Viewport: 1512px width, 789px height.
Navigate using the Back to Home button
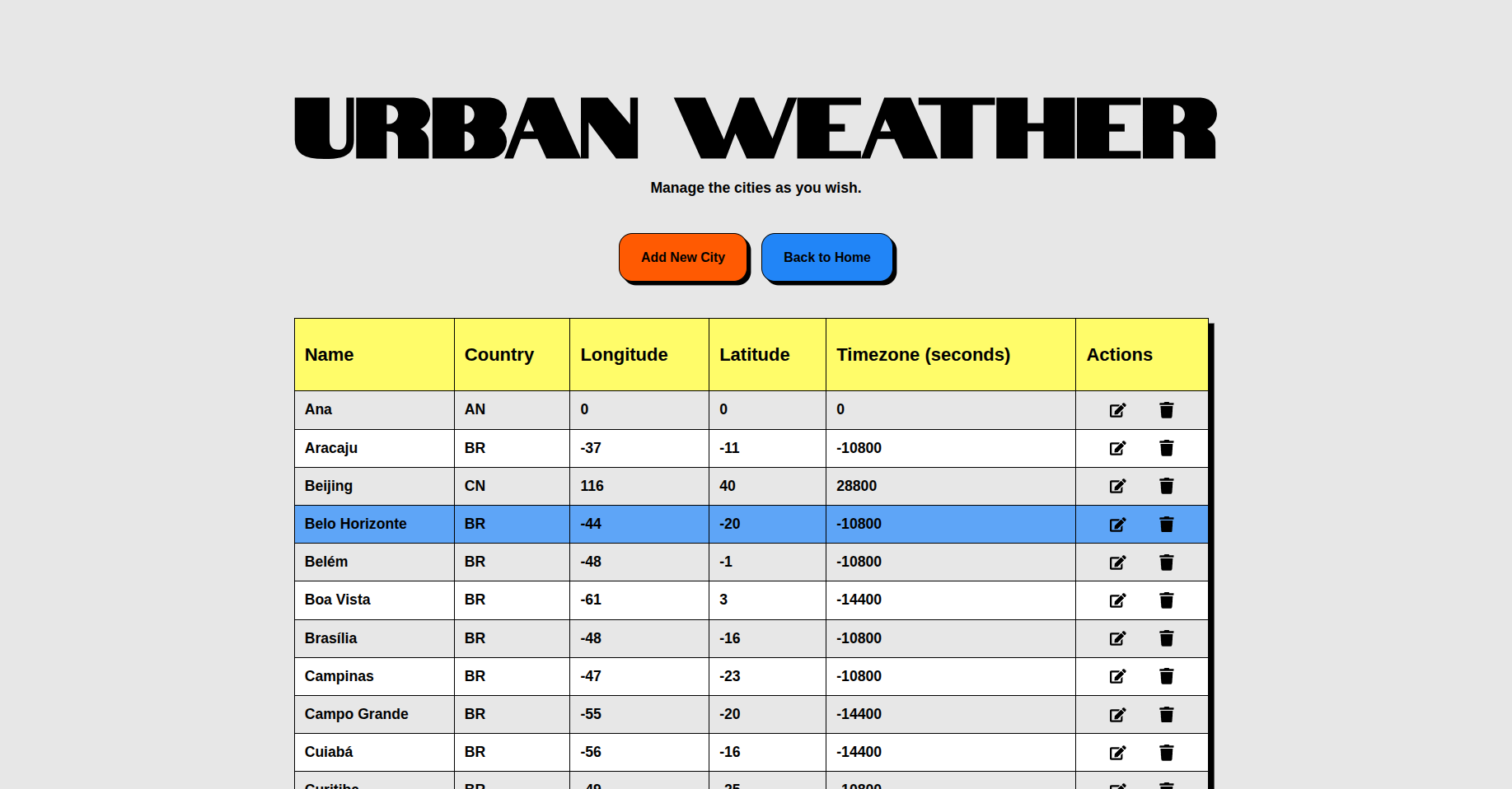pyautogui.click(x=826, y=257)
